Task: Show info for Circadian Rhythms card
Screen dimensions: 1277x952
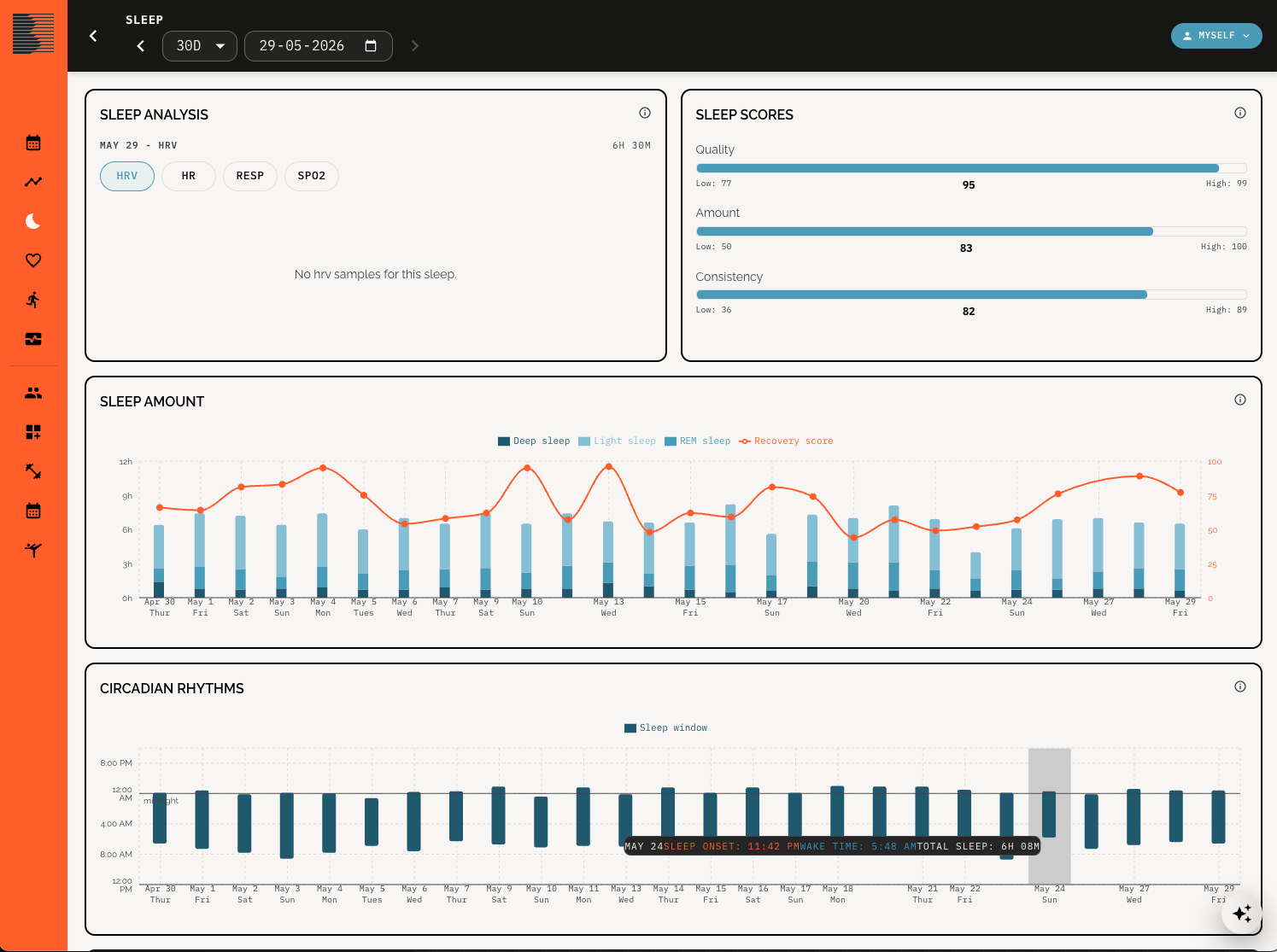Action: 1240,686
